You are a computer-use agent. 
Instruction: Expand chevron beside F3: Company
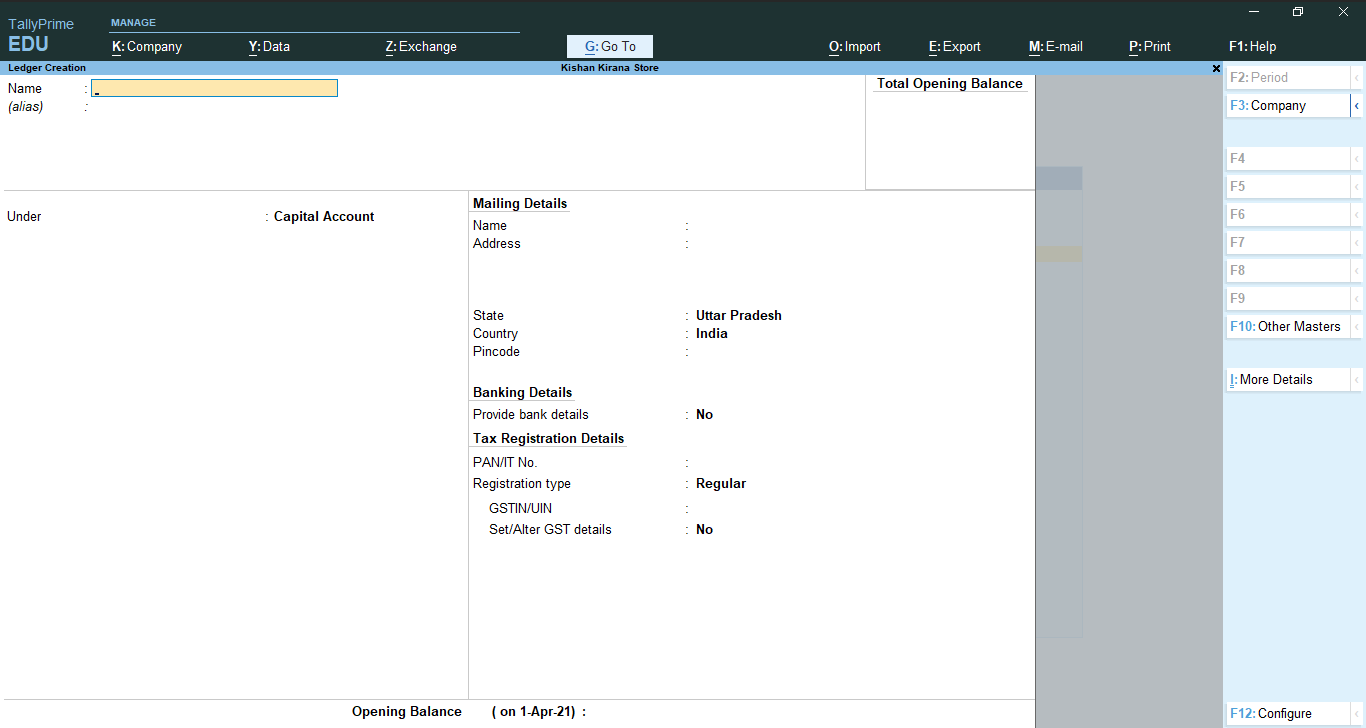coord(1357,106)
